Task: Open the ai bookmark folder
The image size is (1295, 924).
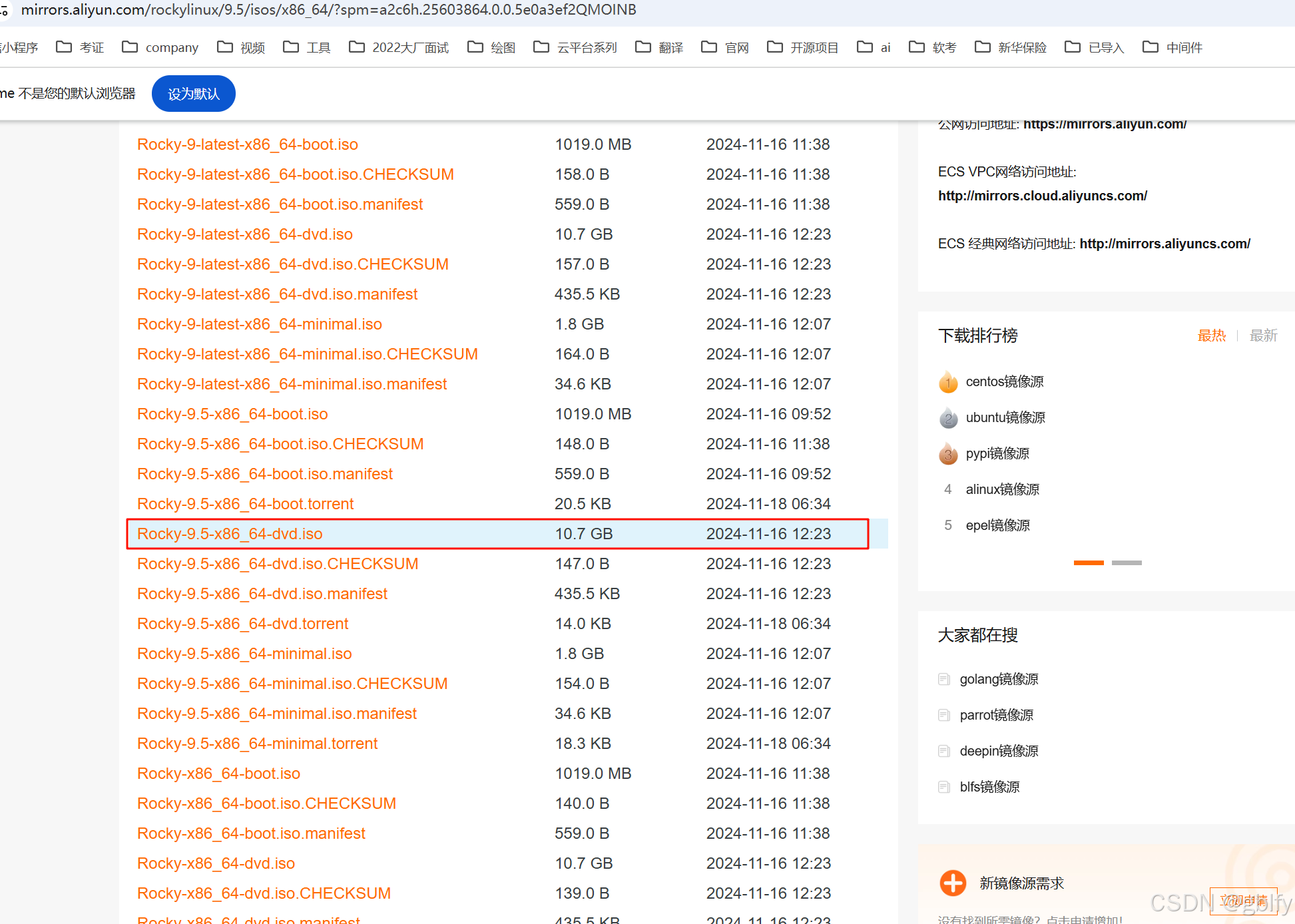Action: point(874,47)
